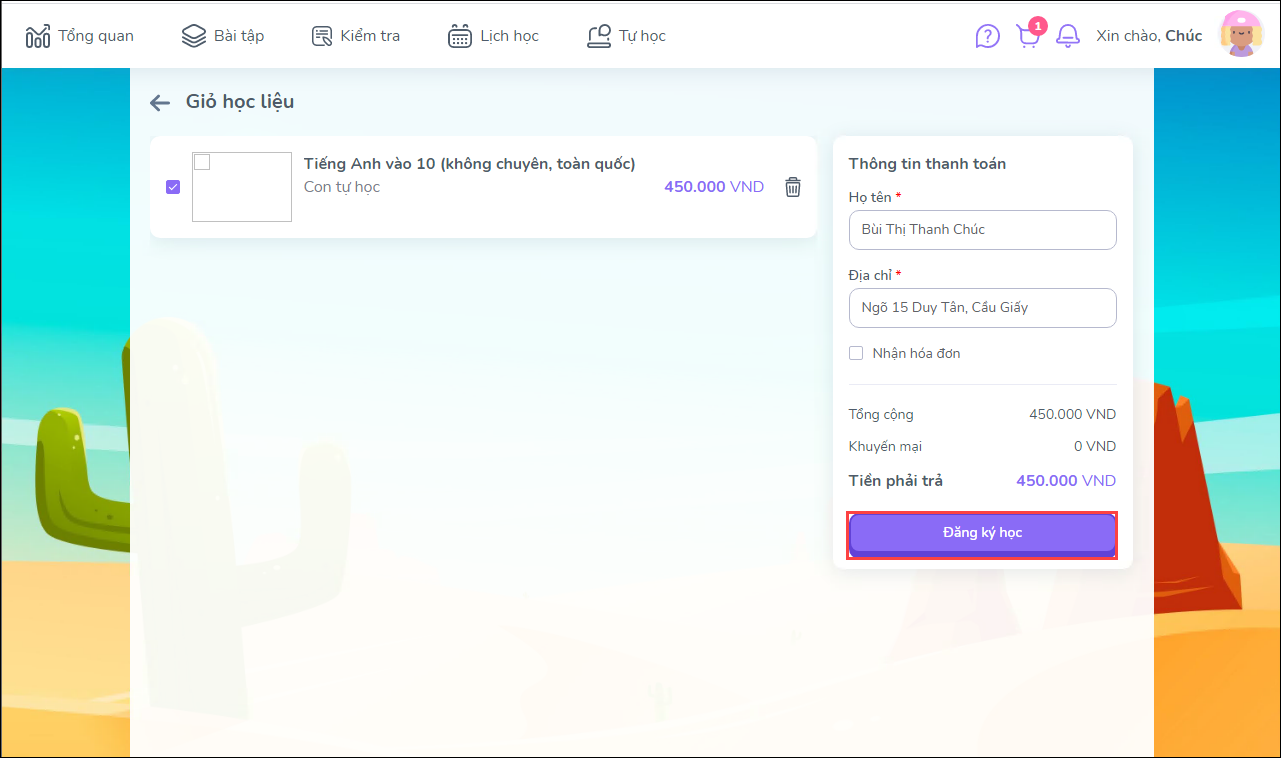Go to the Kiểm tra menu
The image size is (1281, 758).
355,36
